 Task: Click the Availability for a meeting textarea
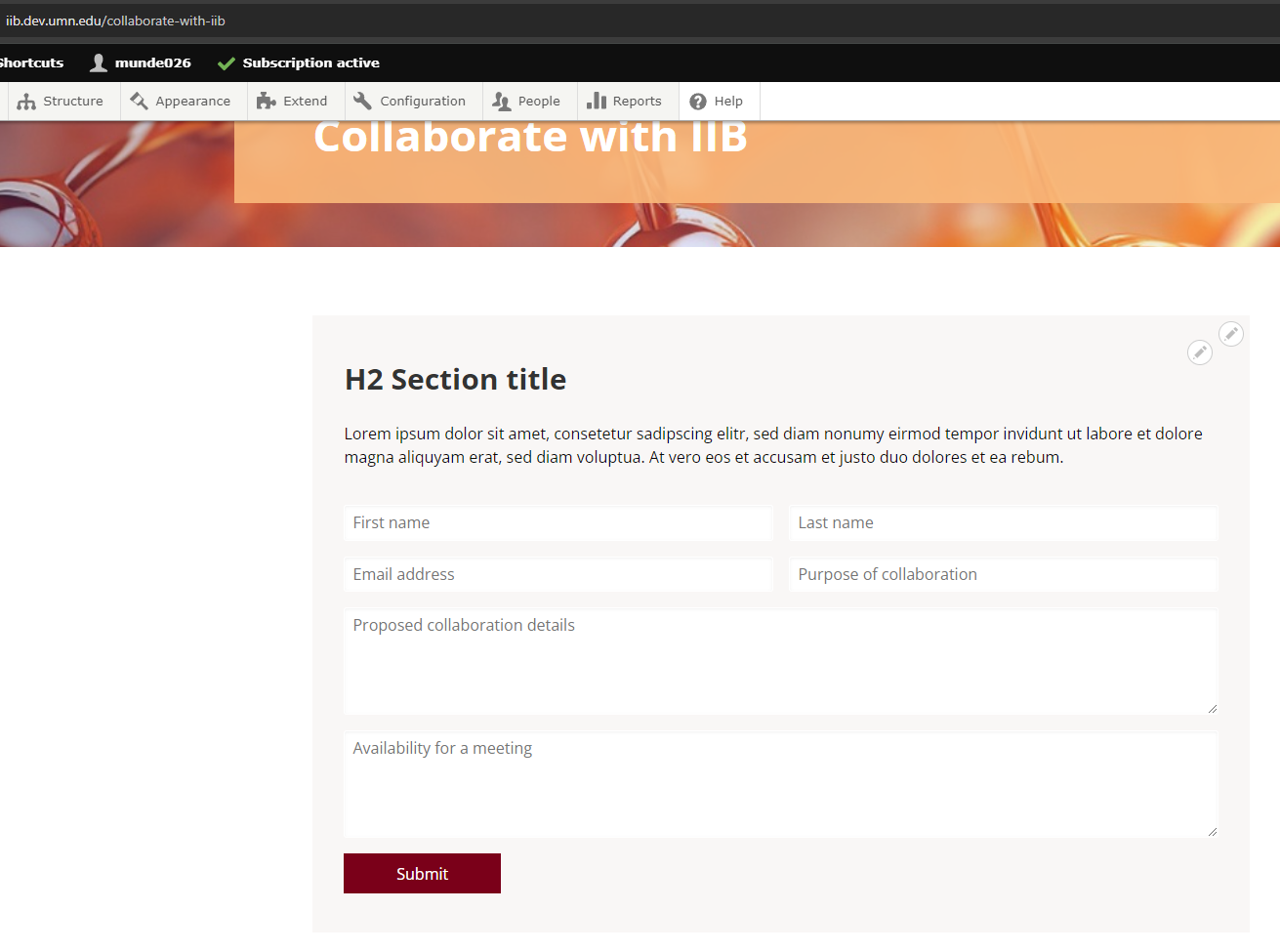pos(780,785)
